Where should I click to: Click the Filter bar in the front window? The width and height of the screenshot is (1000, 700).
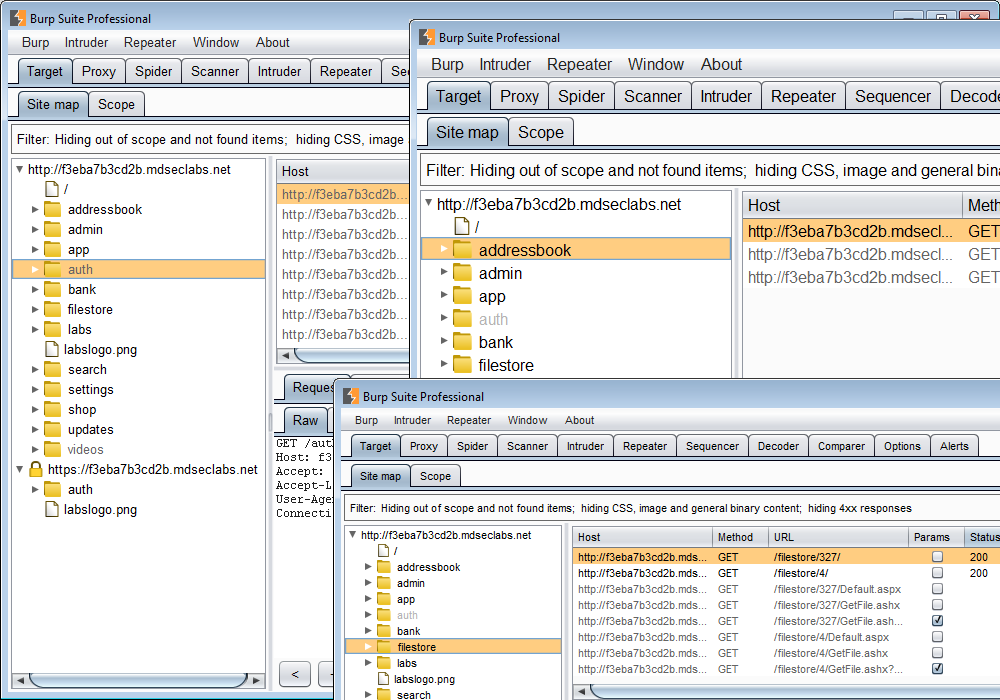672,508
